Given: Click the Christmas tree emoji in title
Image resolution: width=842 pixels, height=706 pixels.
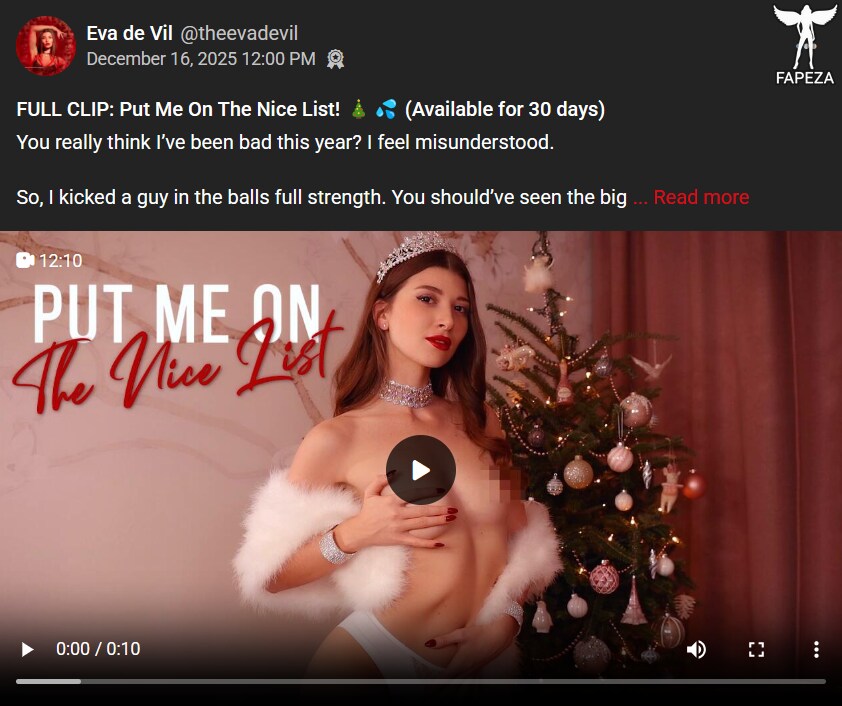Looking at the screenshot, I should click(358, 109).
